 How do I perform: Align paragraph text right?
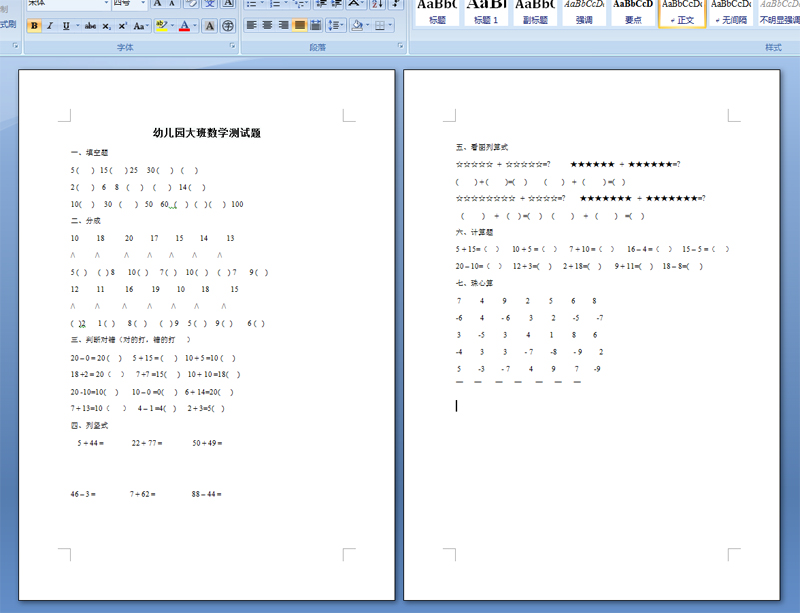tap(284, 25)
